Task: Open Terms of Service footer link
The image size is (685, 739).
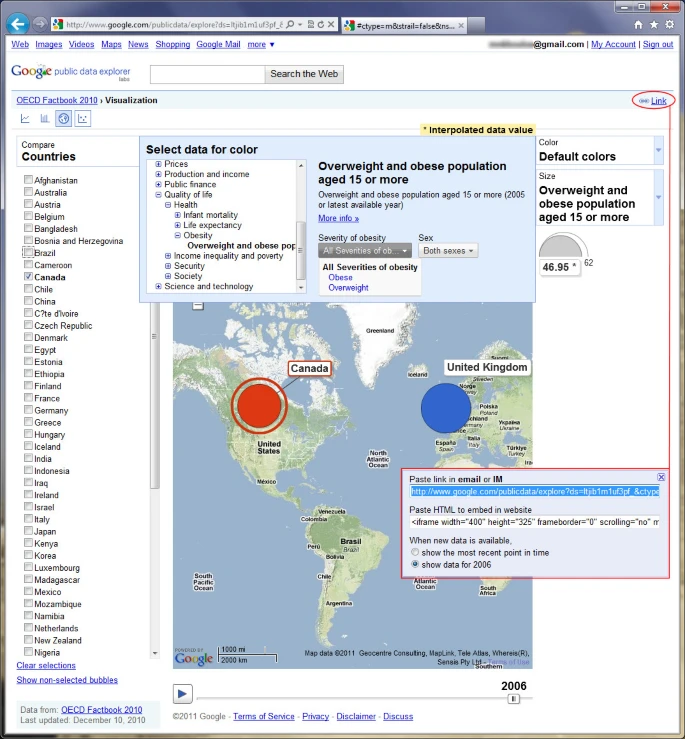Action: coord(264,716)
